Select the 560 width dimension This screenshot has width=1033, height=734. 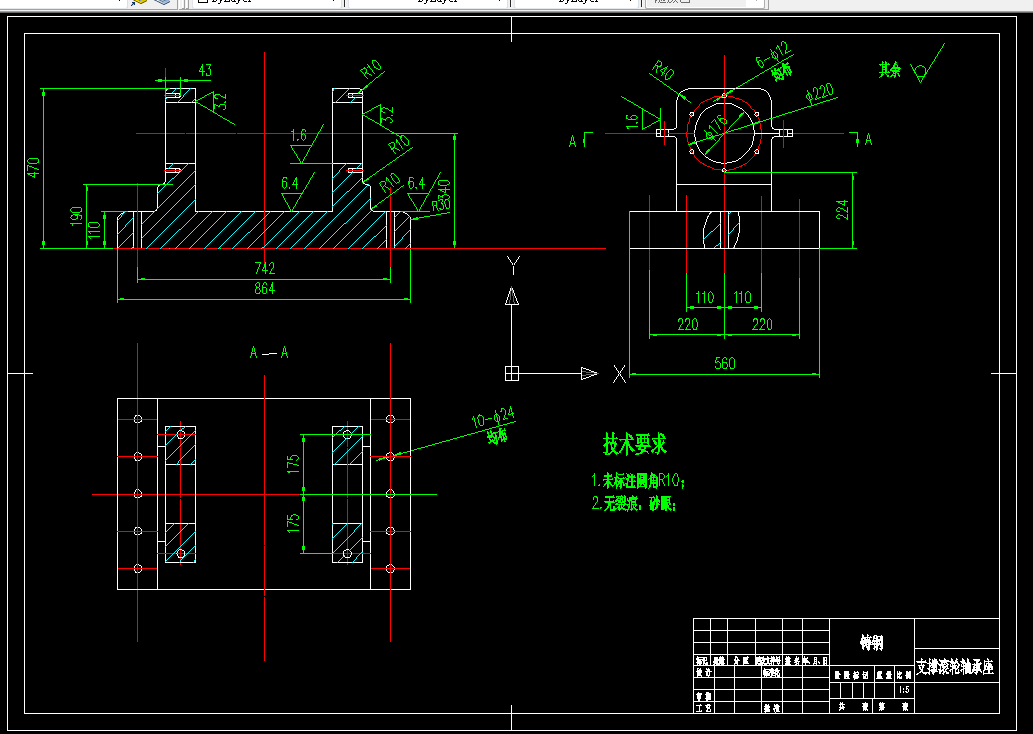tap(725, 364)
